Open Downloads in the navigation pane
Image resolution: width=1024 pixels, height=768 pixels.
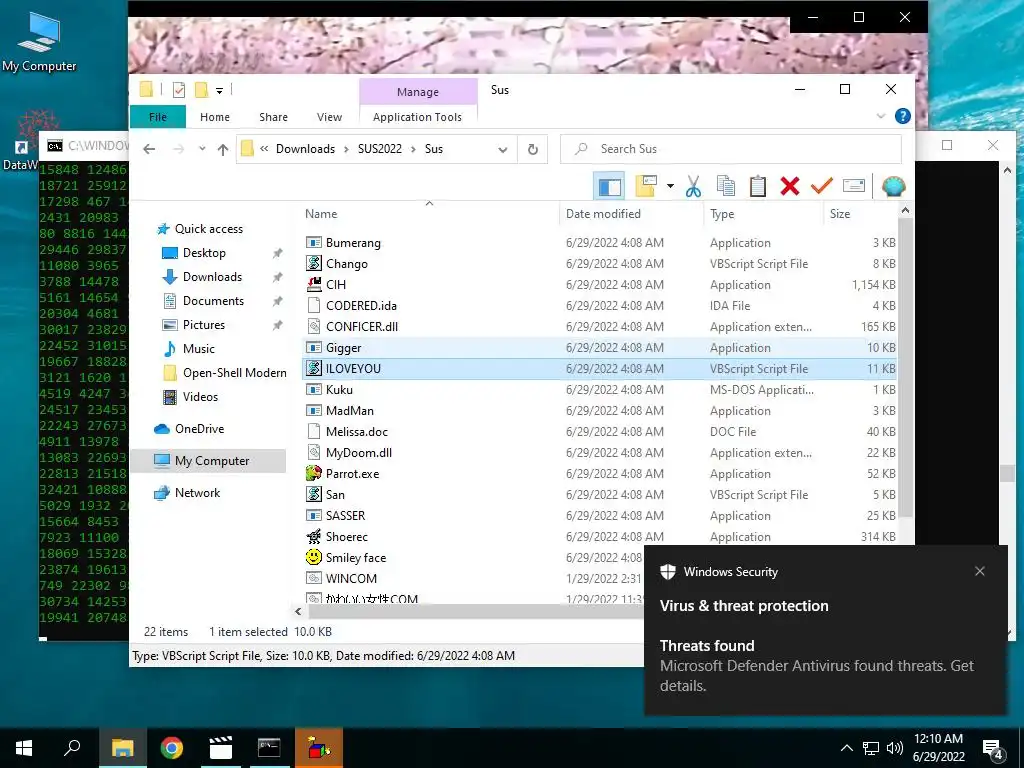point(212,277)
